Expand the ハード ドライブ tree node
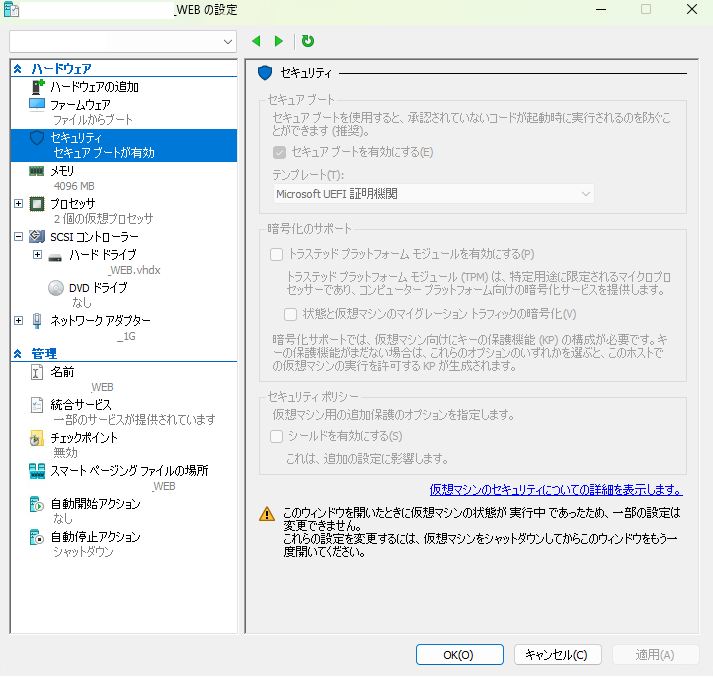Screen dimensions: 713x682 (38, 255)
